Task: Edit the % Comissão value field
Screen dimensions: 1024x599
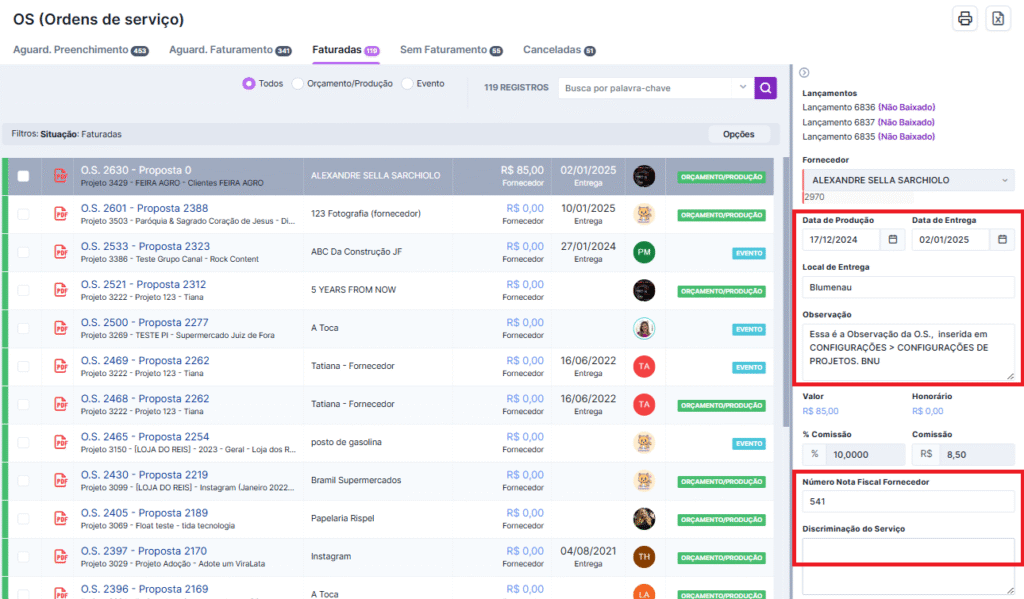Action: click(x=865, y=455)
